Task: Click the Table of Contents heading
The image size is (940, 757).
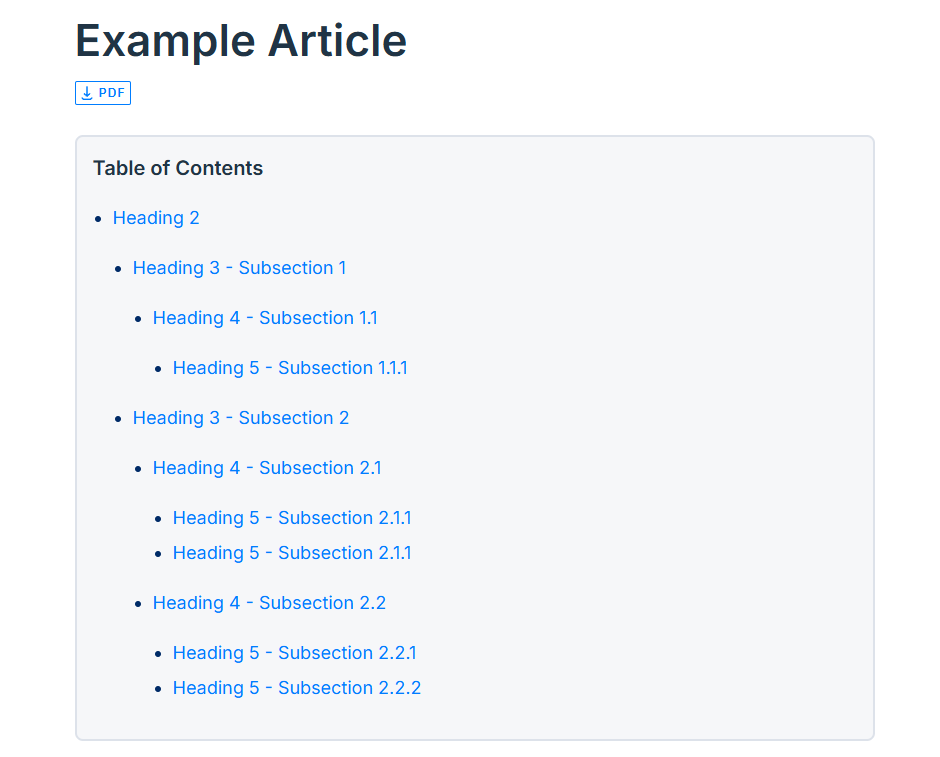Action: tap(178, 168)
